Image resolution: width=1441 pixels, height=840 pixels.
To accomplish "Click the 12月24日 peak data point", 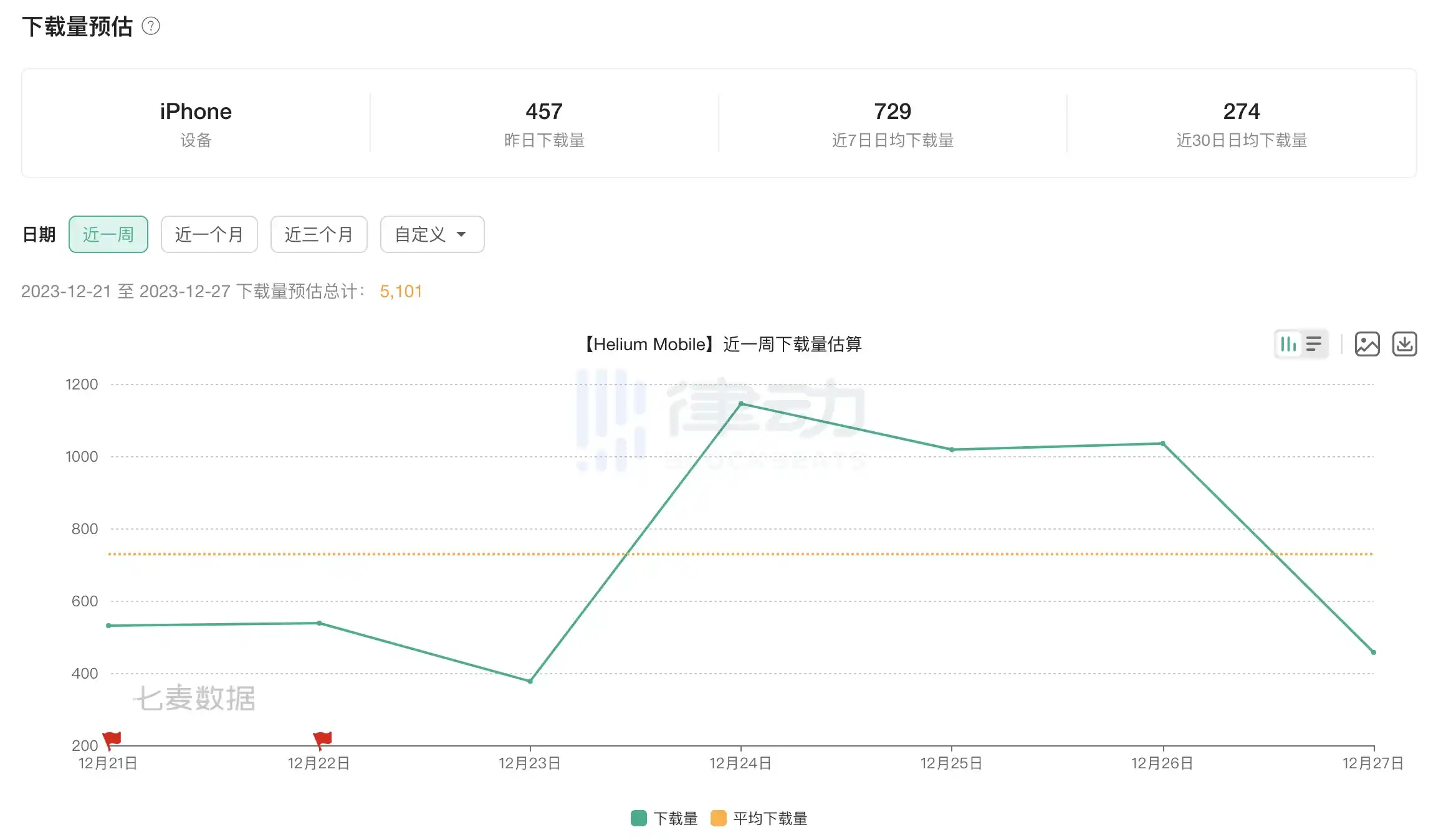I will pyautogui.click(x=740, y=404).
